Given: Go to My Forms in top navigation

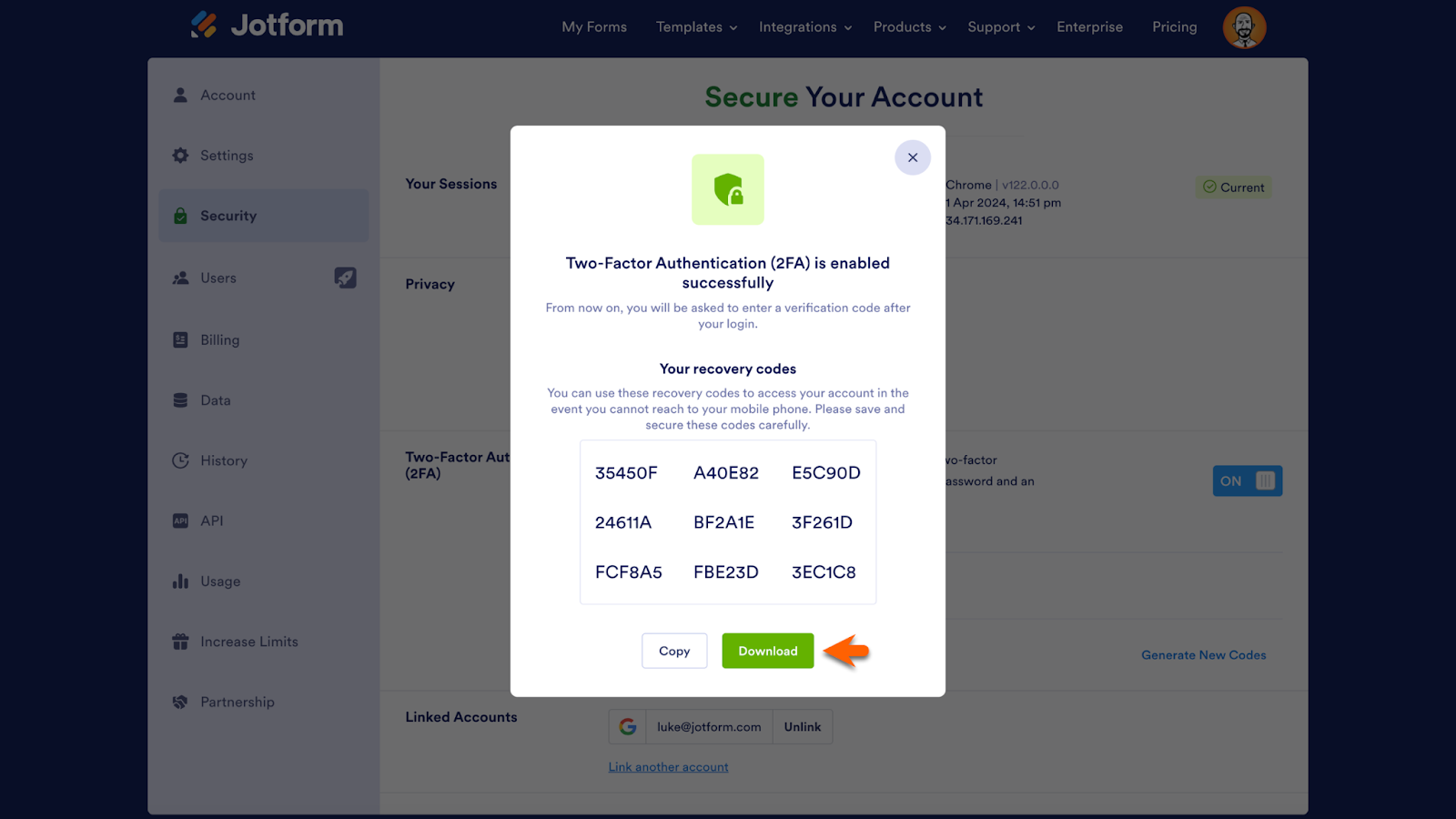Looking at the screenshot, I should click(594, 27).
